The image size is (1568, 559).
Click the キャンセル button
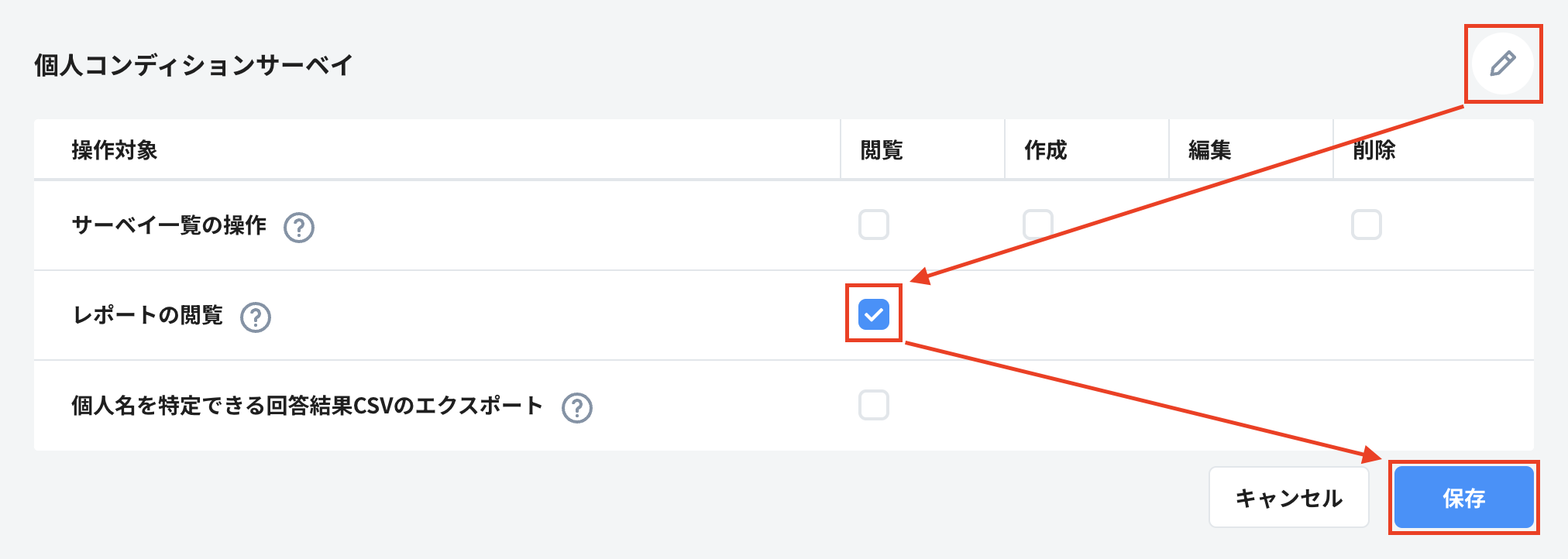[x=1288, y=498]
